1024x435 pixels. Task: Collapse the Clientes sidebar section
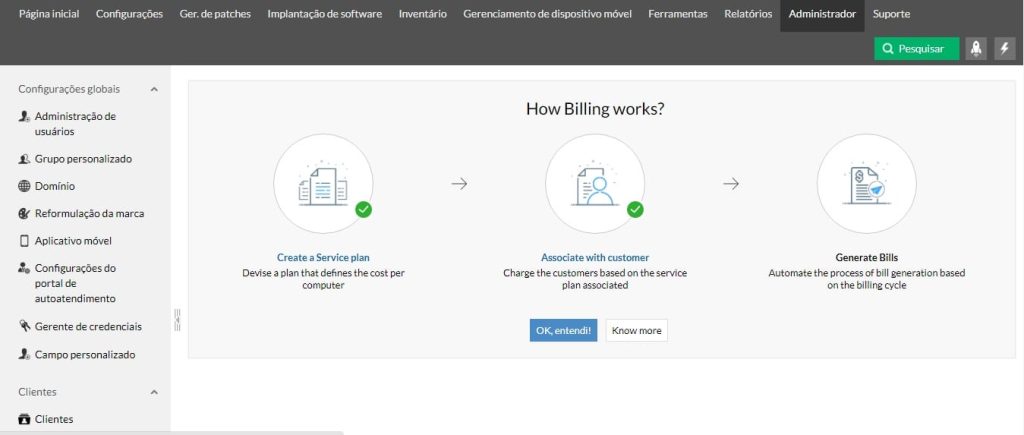tap(154, 392)
